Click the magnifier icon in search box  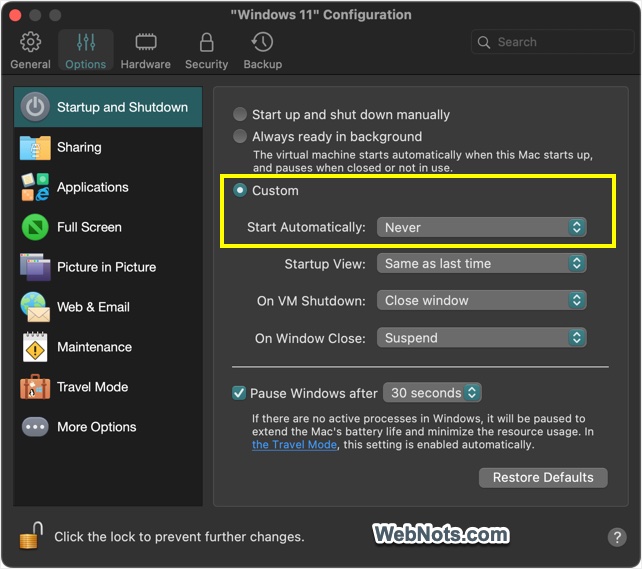(484, 42)
